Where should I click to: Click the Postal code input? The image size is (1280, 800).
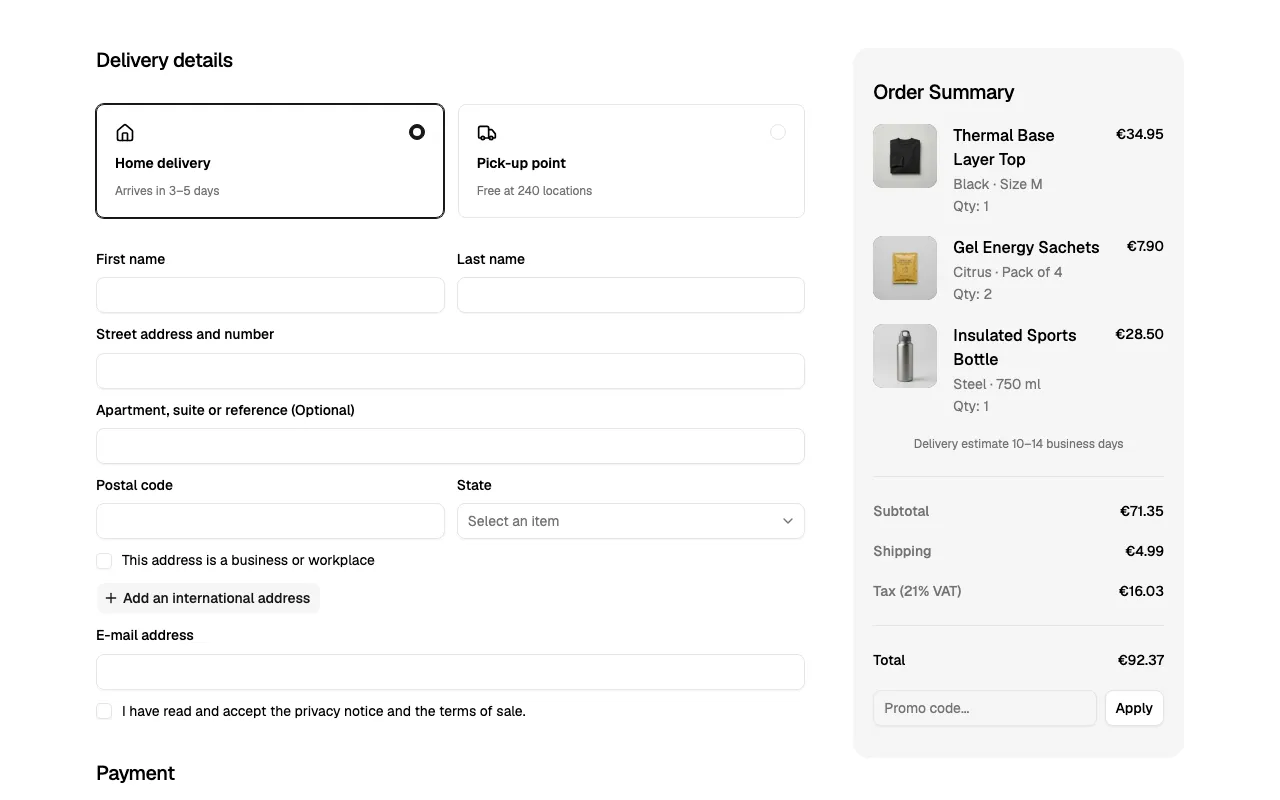[x=270, y=521]
